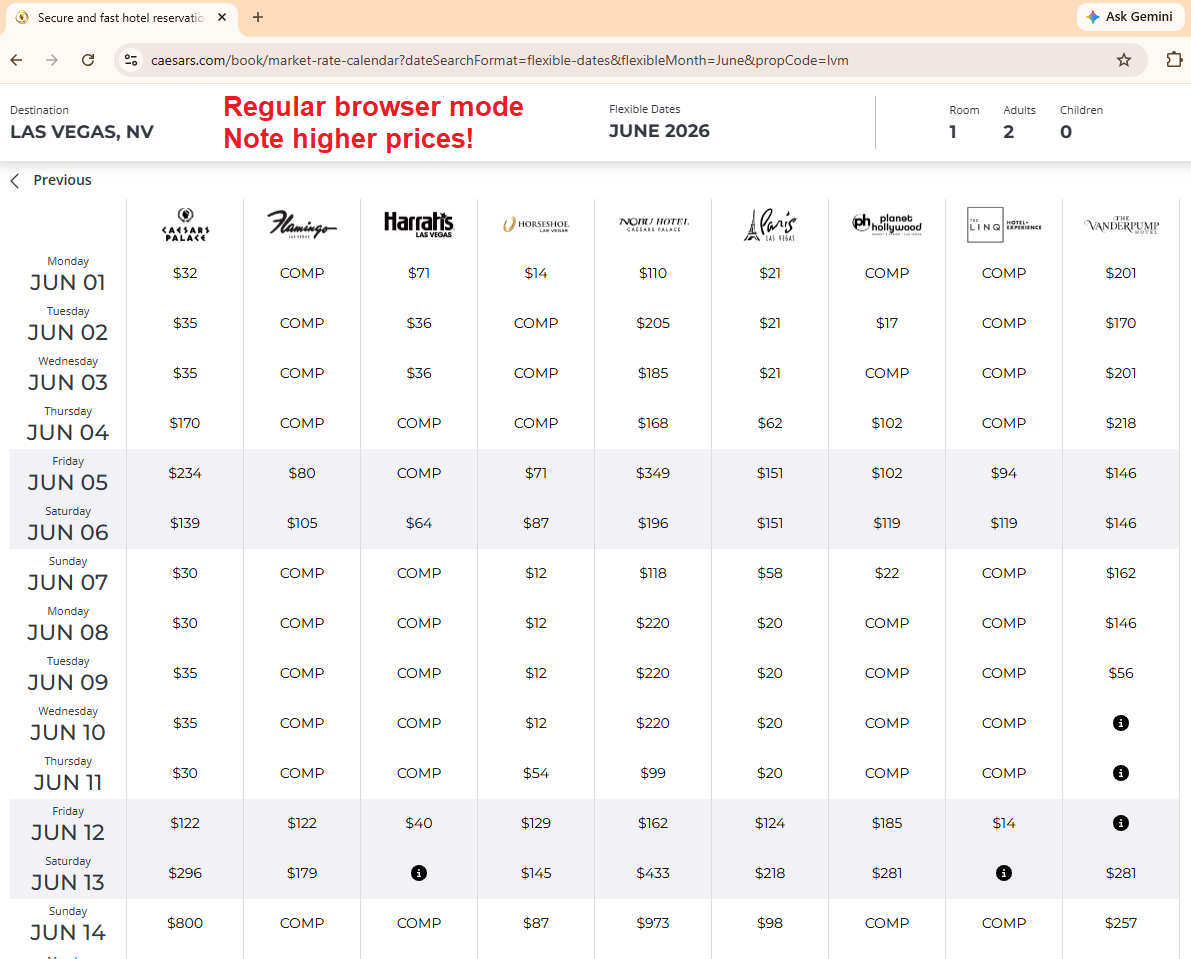Select Horseshoe $12 rate on Jun 08

(535, 624)
